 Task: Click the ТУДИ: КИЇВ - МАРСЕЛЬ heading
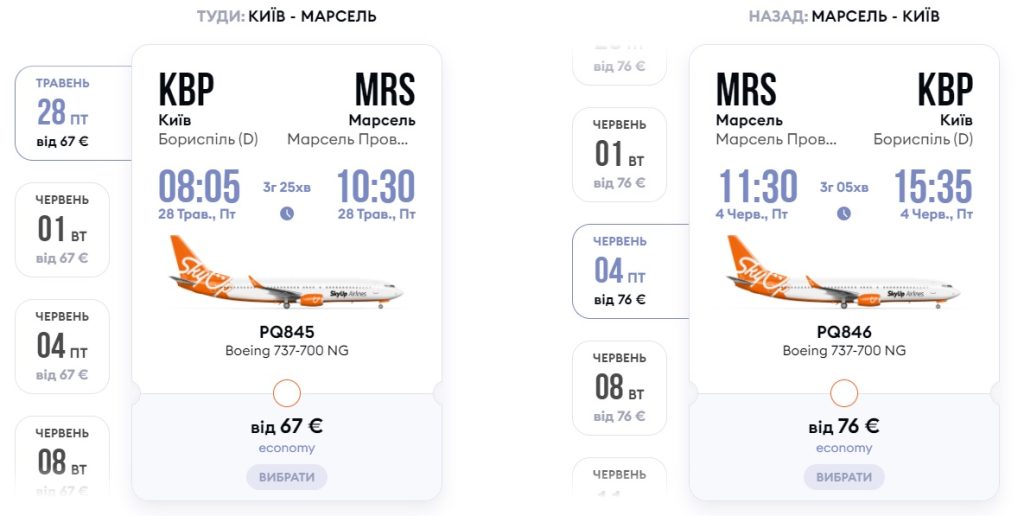pyautogui.click(x=286, y=16)
